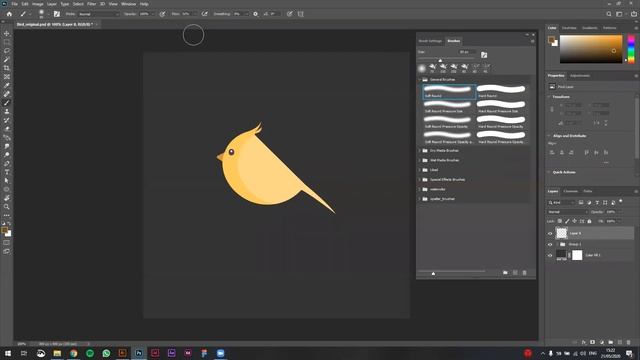The height and width of the screenshot is (360, 640).
Task: Open the Image menu
Action: click(x=38, y=4)
